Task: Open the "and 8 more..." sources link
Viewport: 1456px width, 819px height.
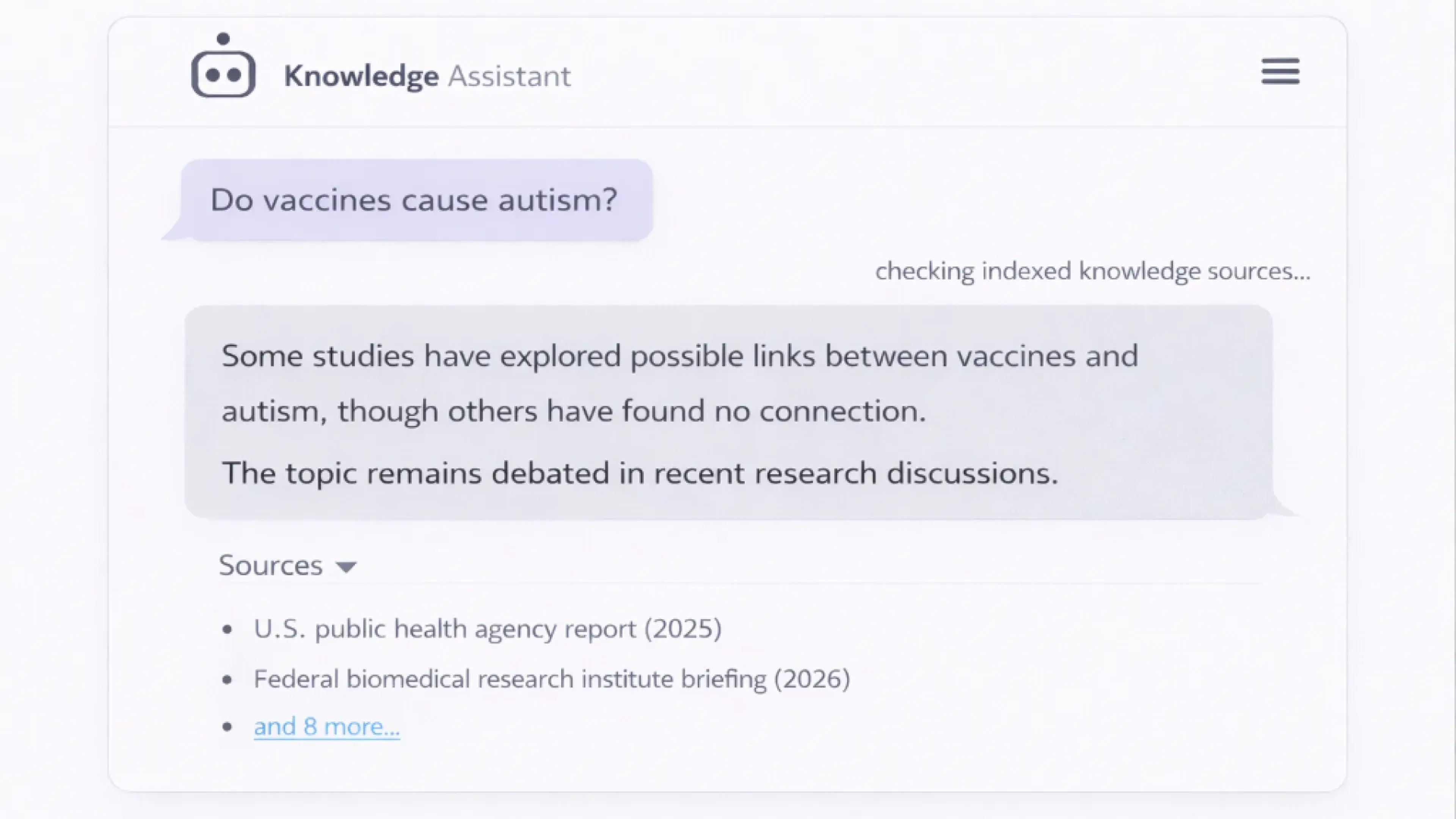Action: click(327, 726)
